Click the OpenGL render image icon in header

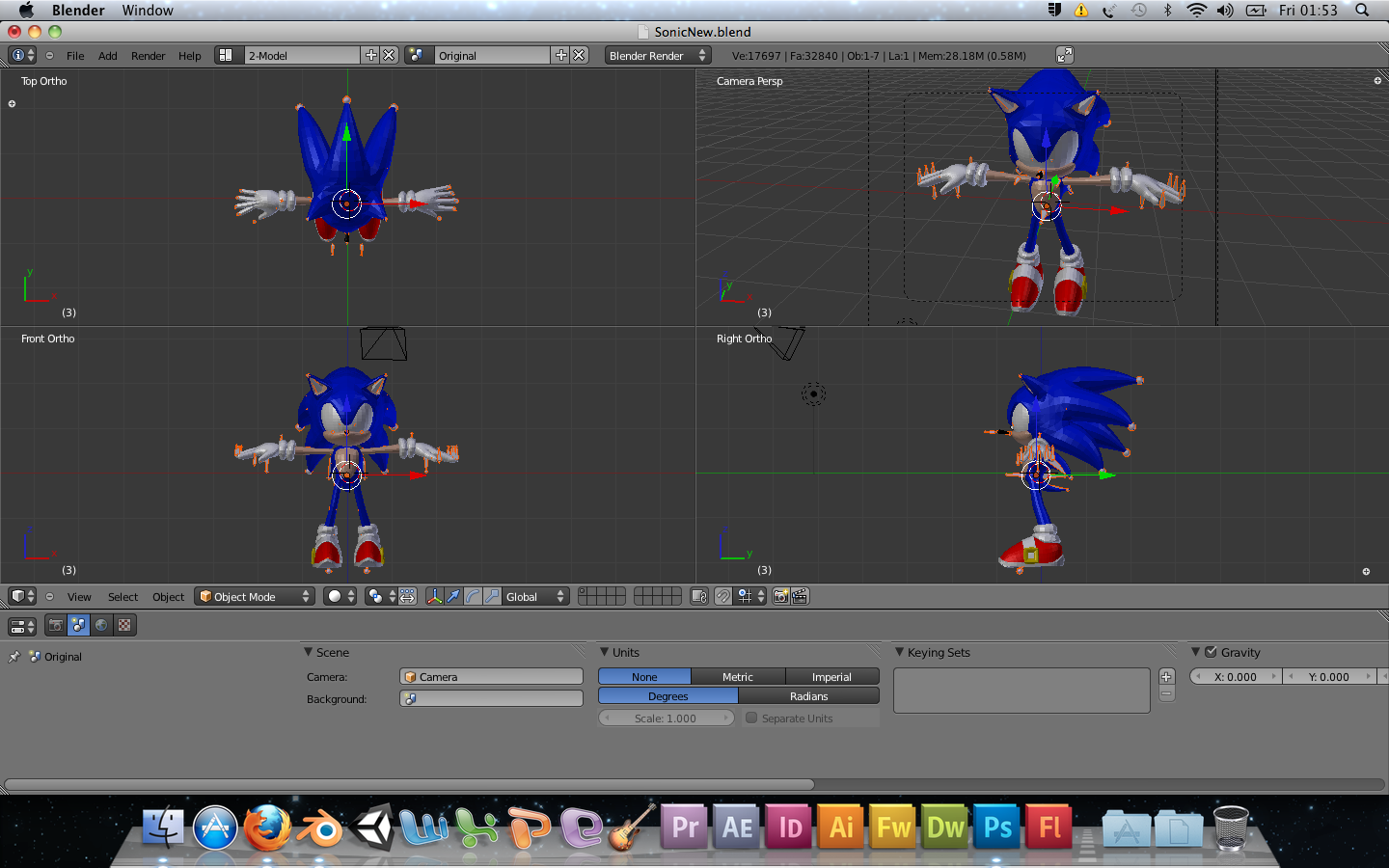[x=781, y=596]
